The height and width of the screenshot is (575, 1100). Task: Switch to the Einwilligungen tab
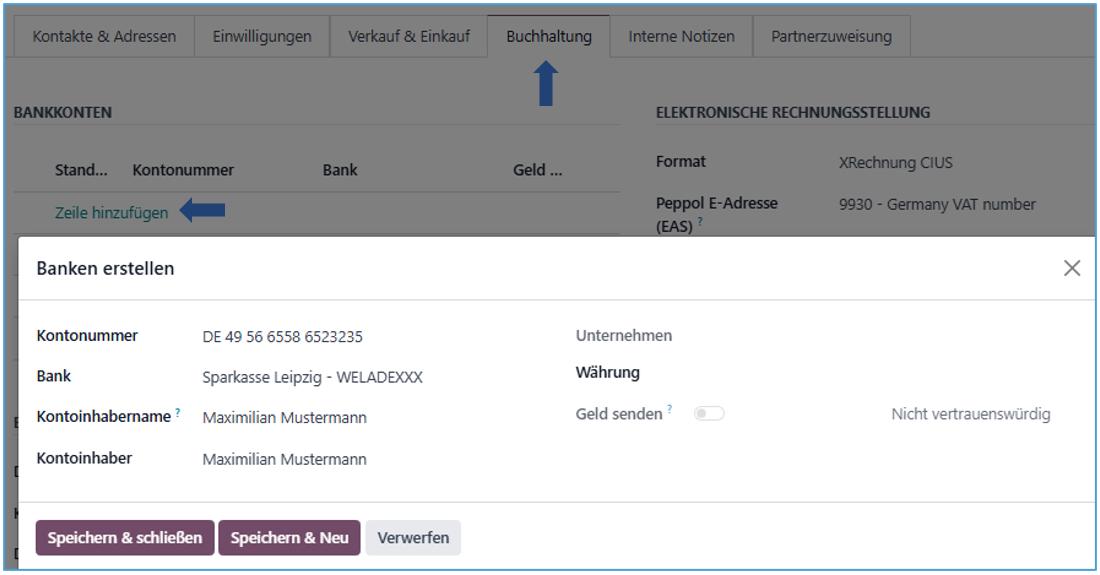point(262,36)
